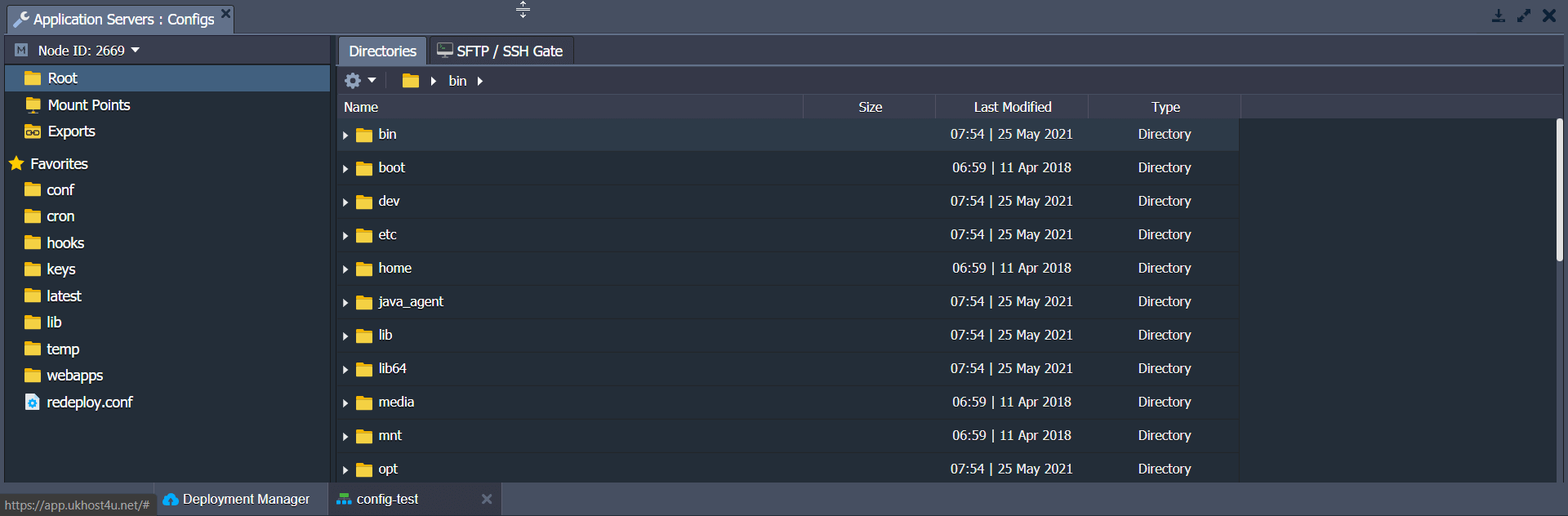Click the root folder icon in breadcrumb
Screen dimensions: 1568x516
pos(410,81)
